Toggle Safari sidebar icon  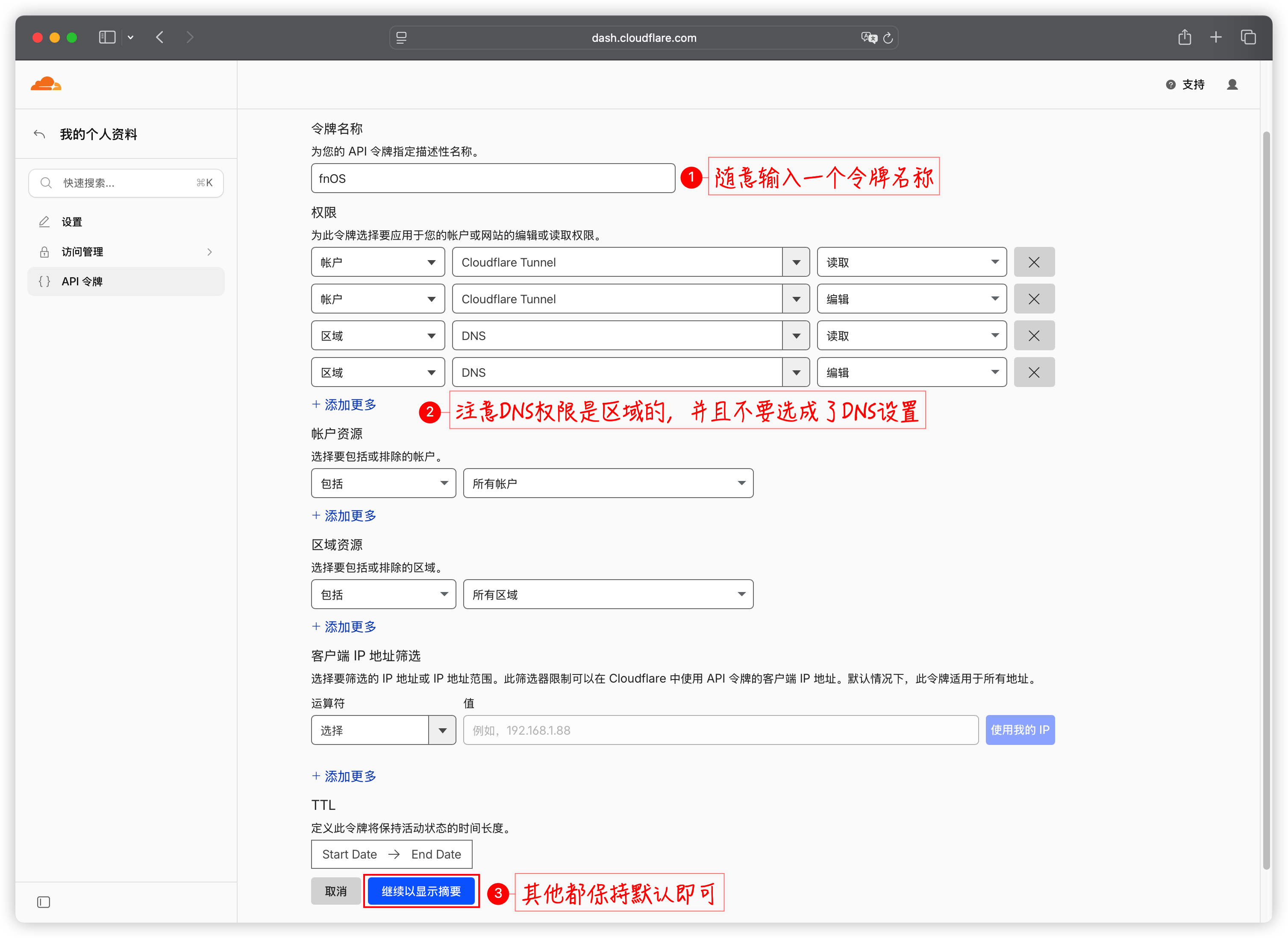pos(107,38)
